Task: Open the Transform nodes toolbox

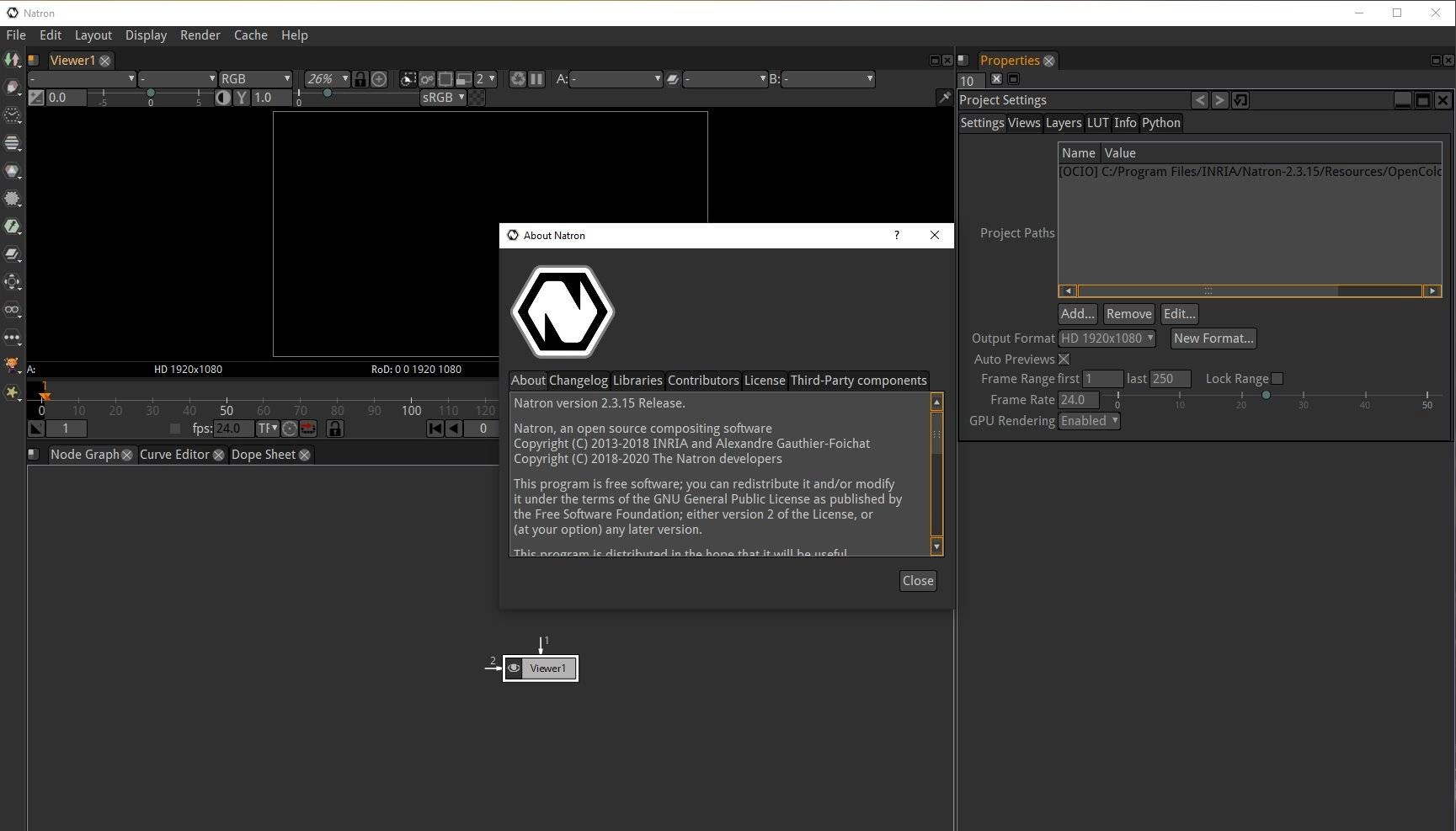Action: click(x=12, y=282)
